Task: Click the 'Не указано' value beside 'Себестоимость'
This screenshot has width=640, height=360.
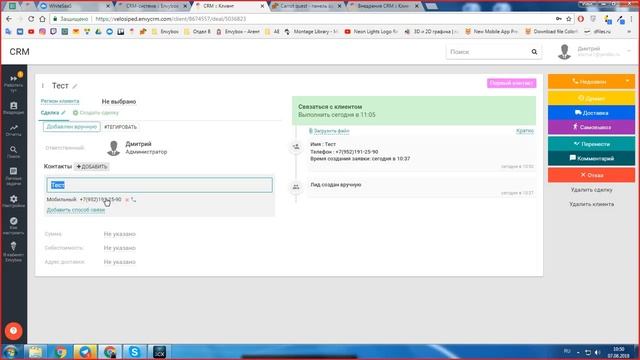Action: 120,248
